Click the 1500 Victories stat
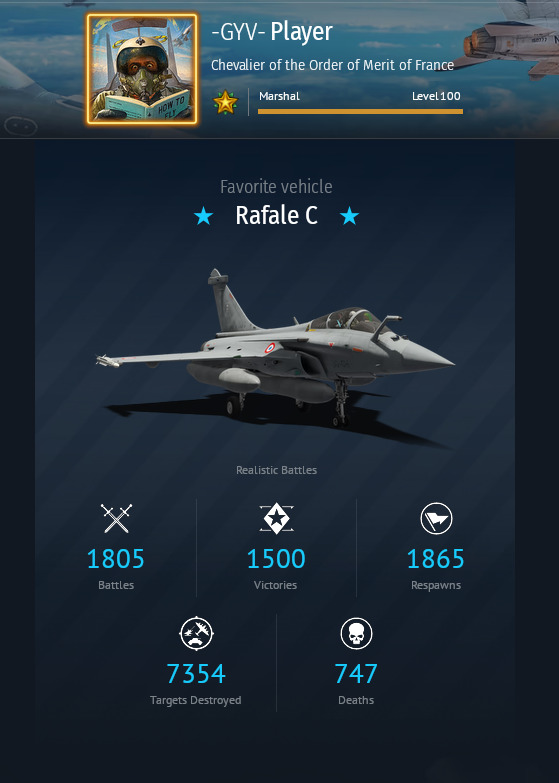This screenshot has height=783, width=559. pyautogui.click(x=276, y=558)
